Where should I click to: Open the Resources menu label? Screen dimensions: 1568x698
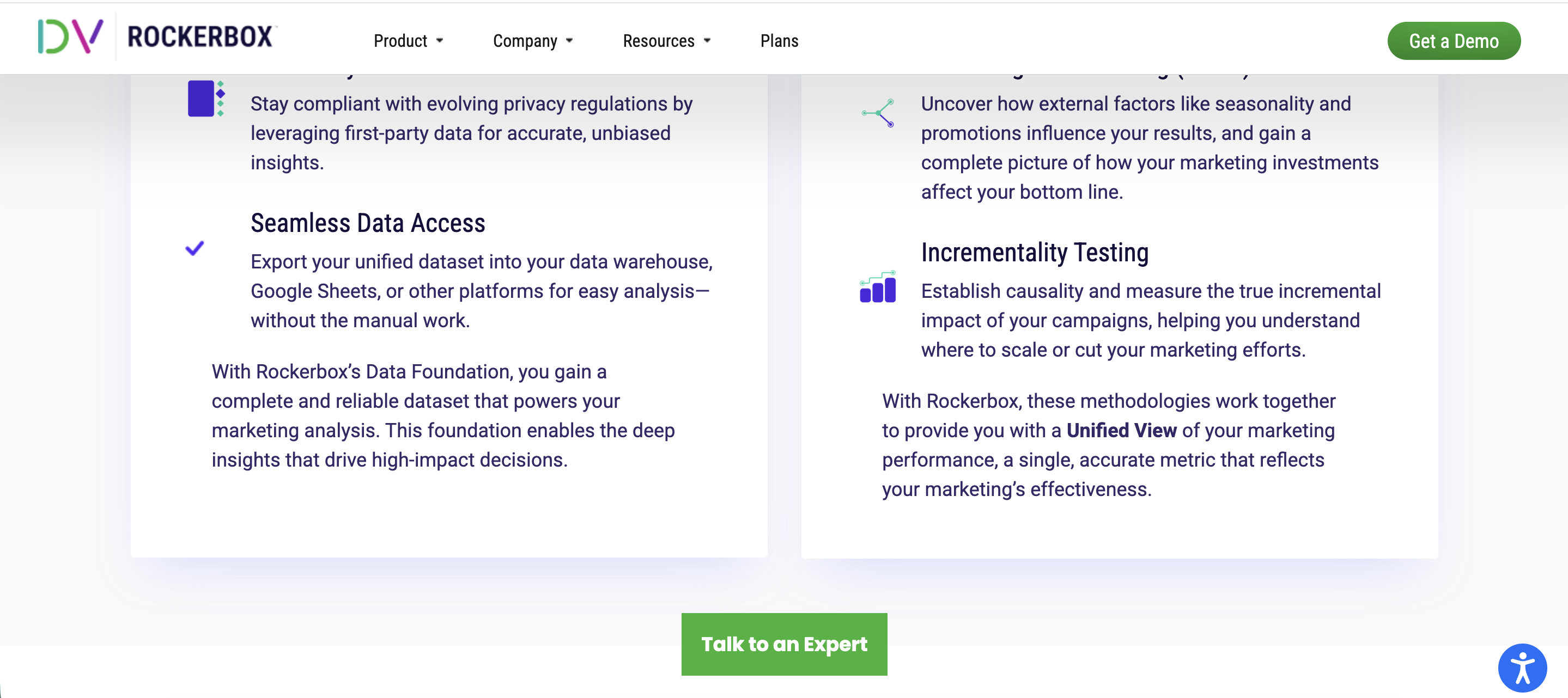pos(658,41)
